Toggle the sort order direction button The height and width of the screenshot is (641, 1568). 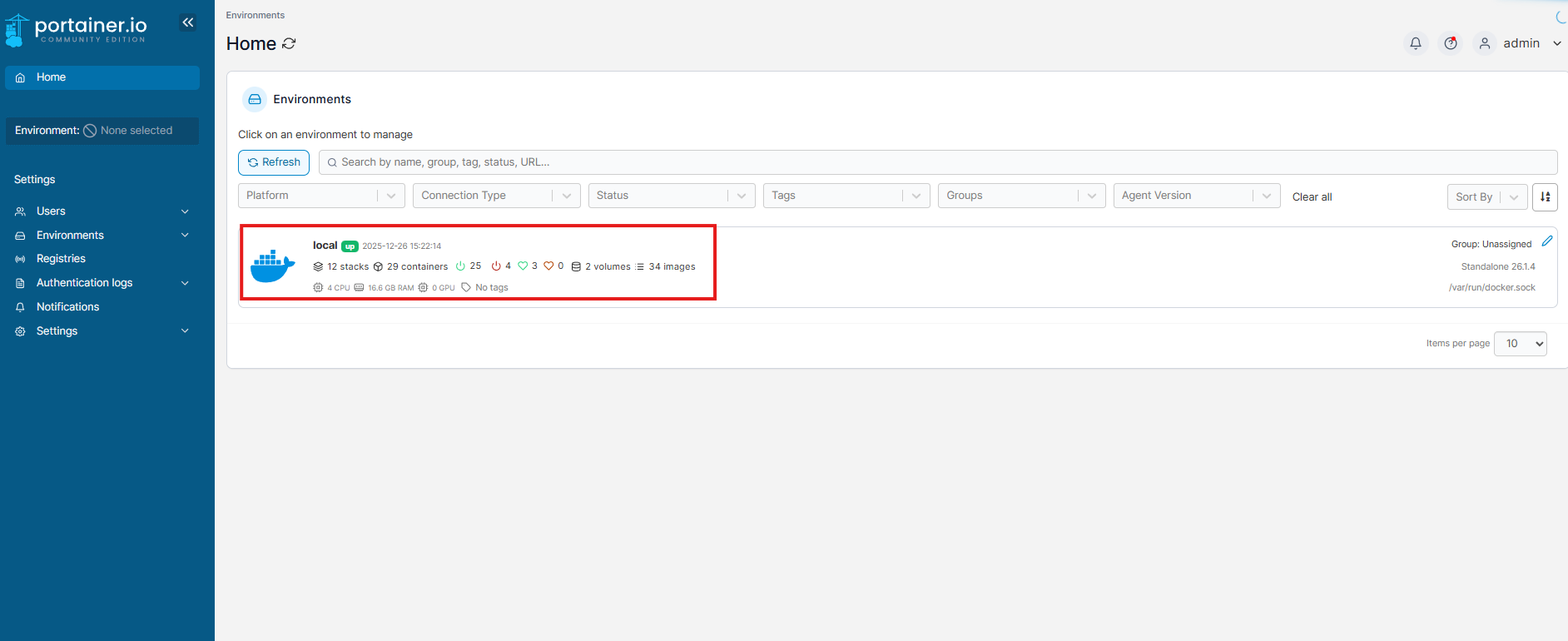click(1545, 197)
